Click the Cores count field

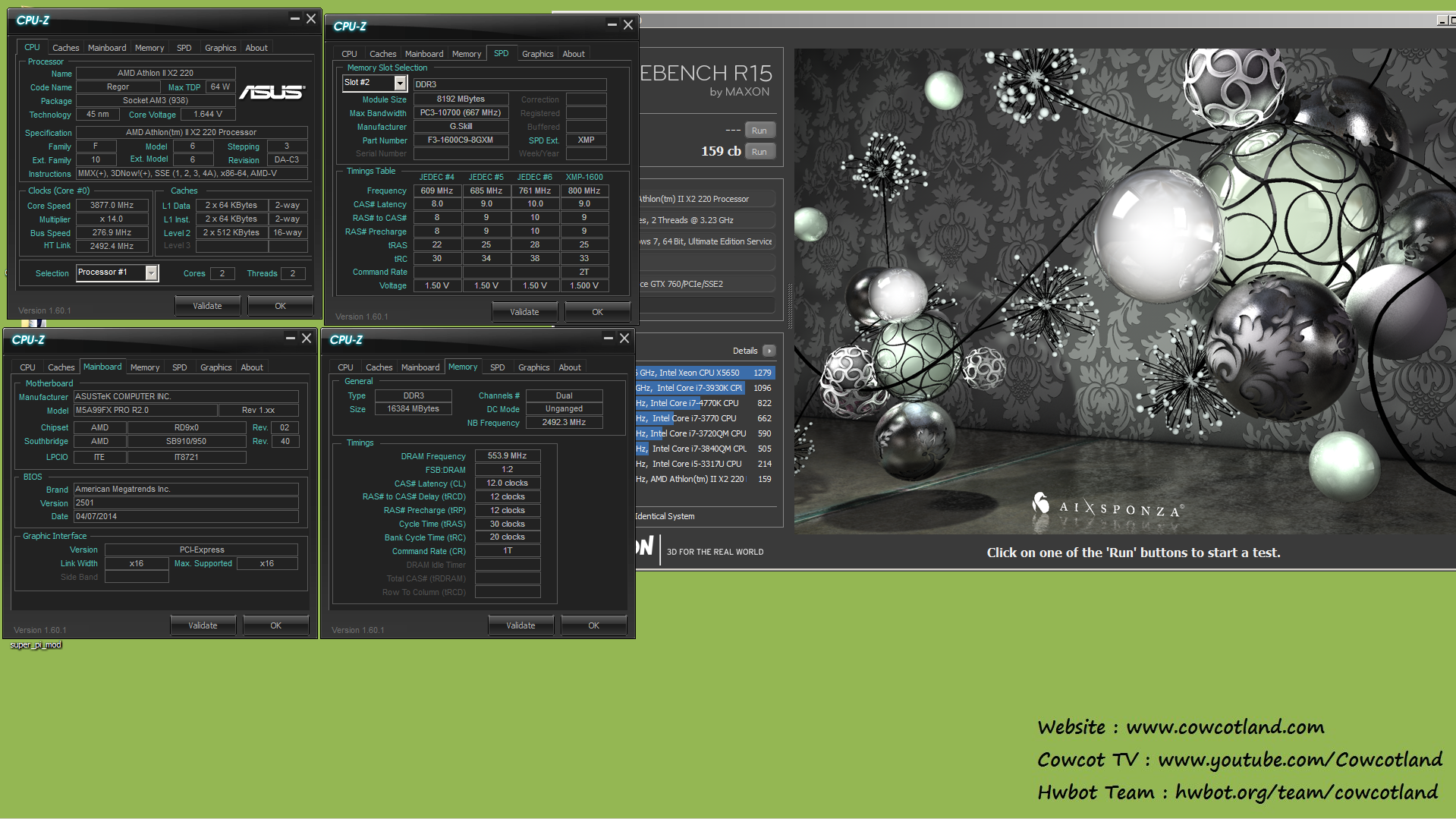pos(222,273)
